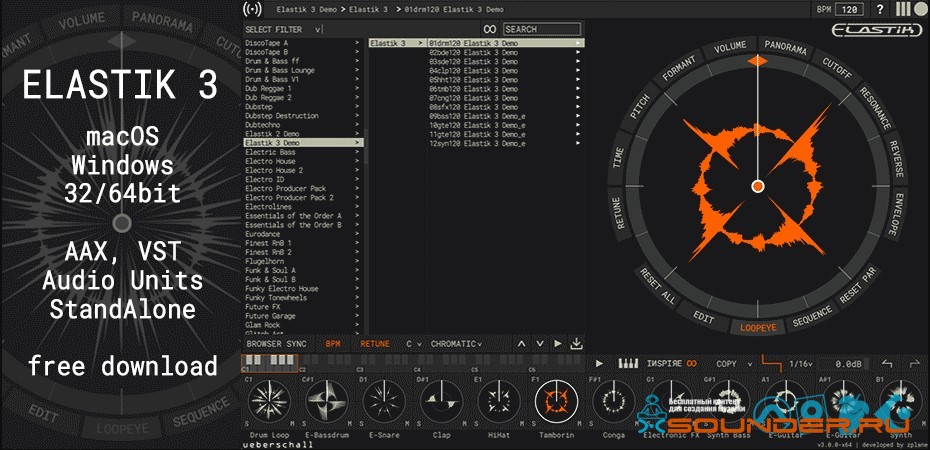Select PANORAMA on the Loopeye wheel
The width and height of the screenshot is (930, 450).
click(x=785, y=47)
